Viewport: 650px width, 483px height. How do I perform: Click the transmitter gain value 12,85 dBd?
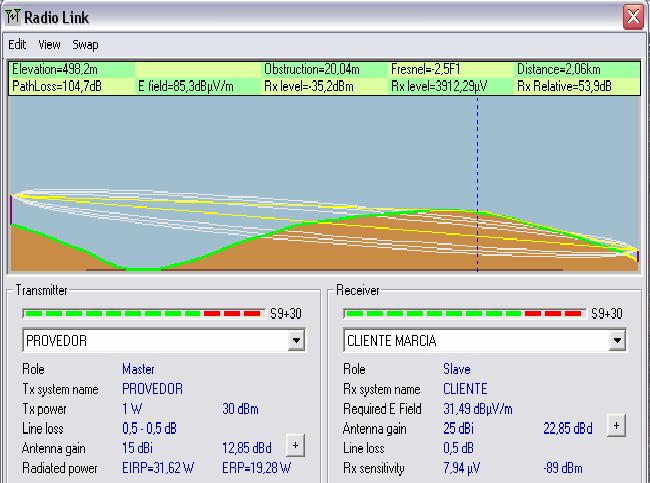[247, 448]
